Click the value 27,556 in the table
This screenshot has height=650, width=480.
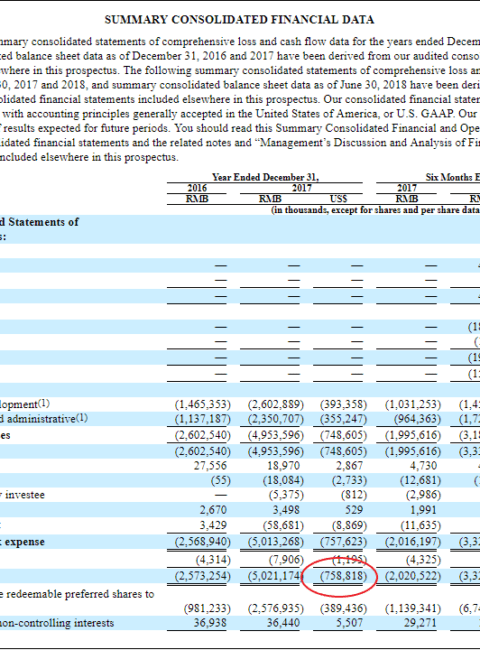click(210, 466)
